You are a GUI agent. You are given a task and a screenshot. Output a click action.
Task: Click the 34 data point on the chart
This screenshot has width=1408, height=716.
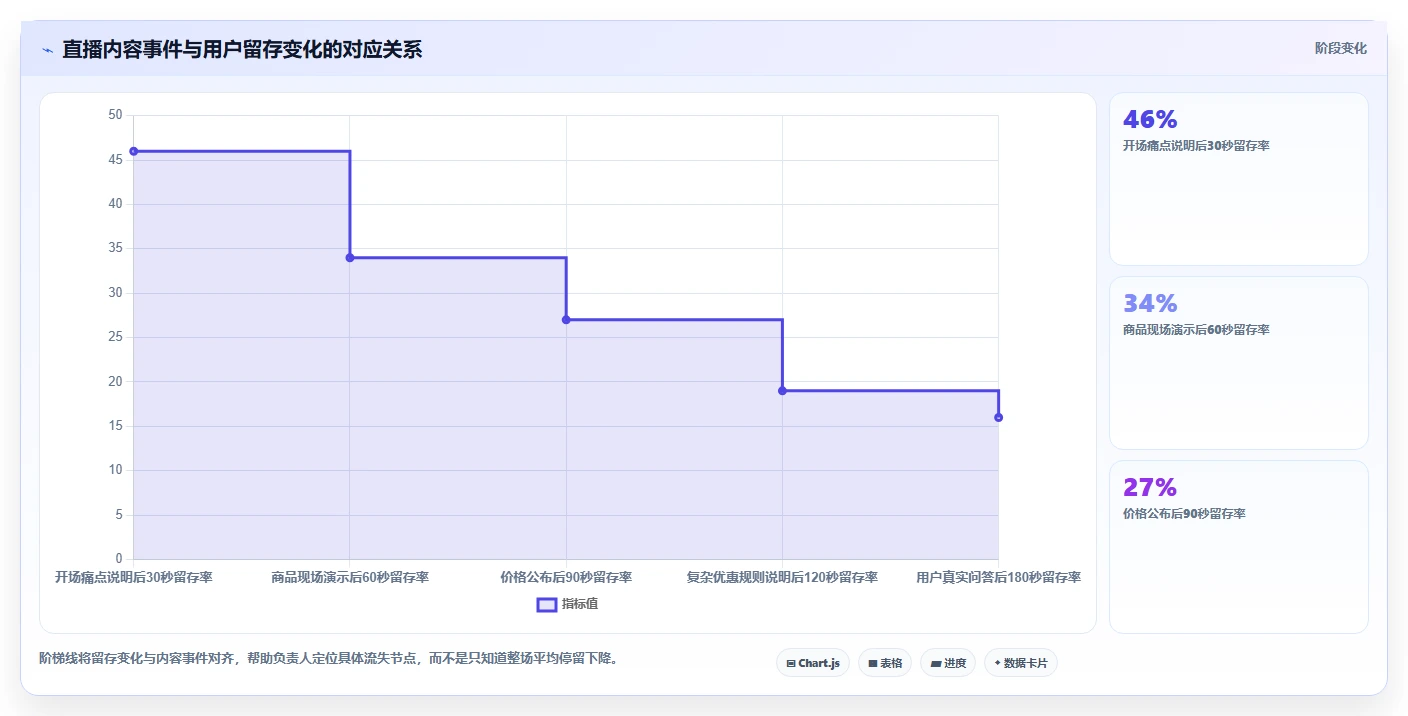350,258
